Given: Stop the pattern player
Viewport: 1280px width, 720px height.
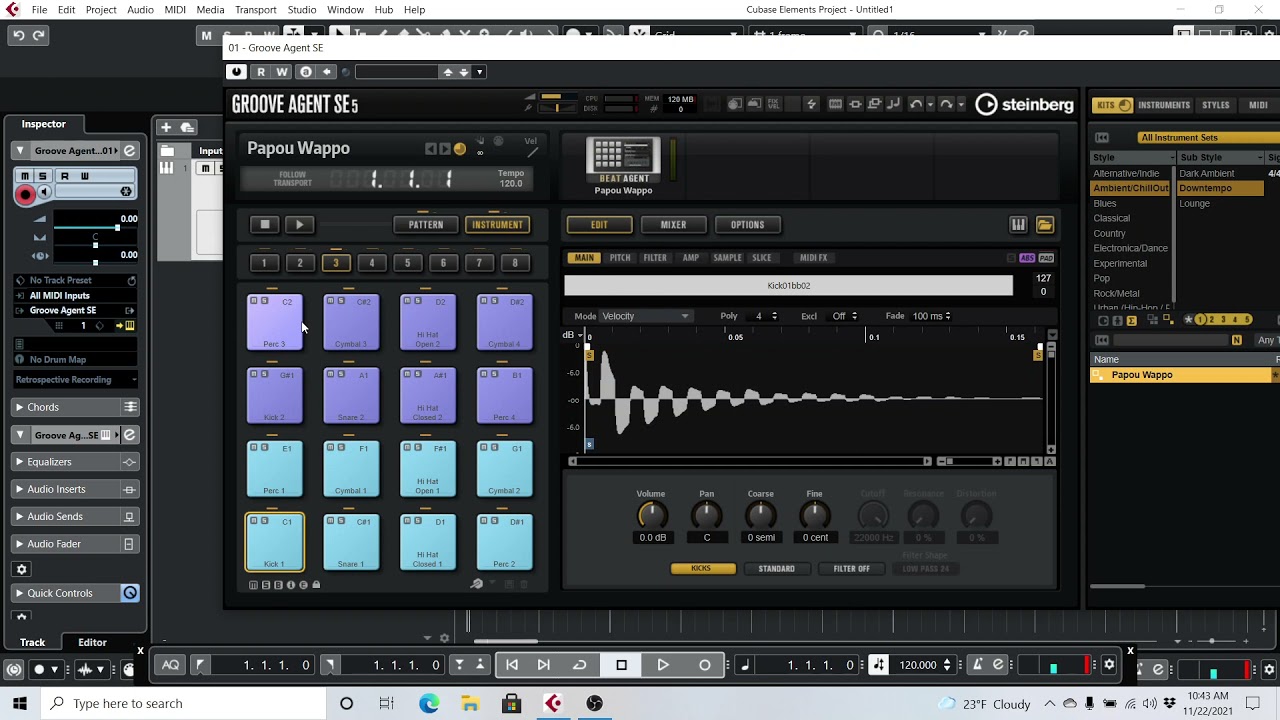Looking at the screenshot, I should pyautogui.click(x=264, y=225).
